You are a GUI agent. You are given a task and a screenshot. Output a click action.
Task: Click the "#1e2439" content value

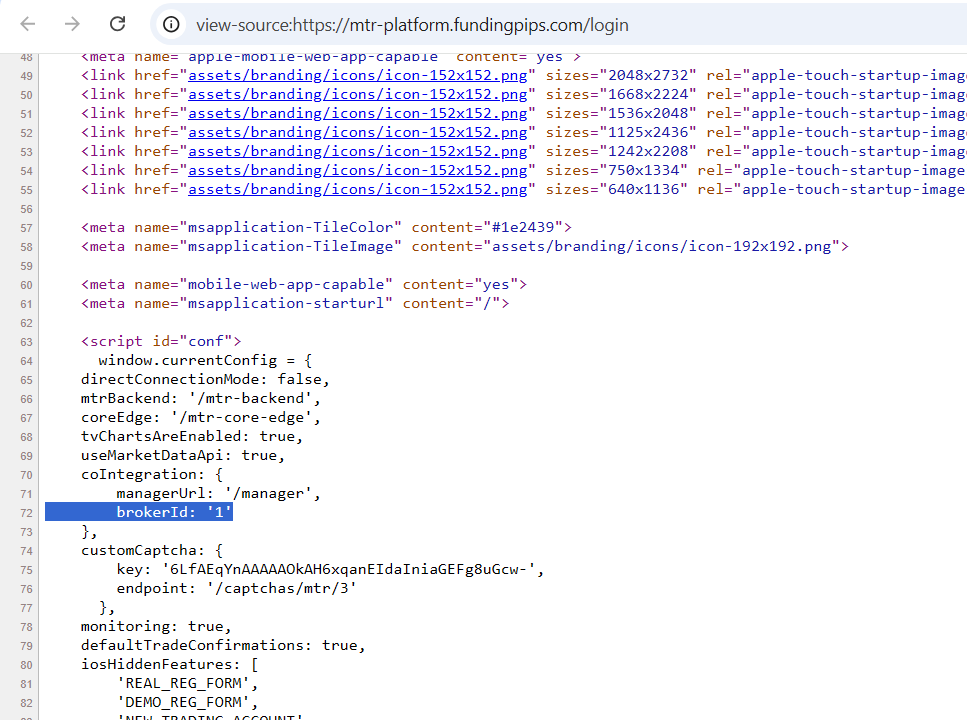click(523, 228)
